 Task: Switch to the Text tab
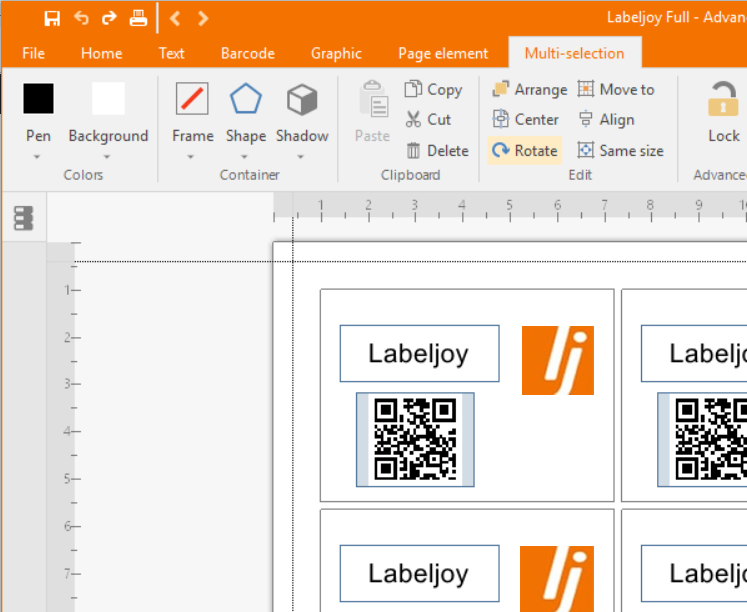pyautogui.click(x=172, y=53)
